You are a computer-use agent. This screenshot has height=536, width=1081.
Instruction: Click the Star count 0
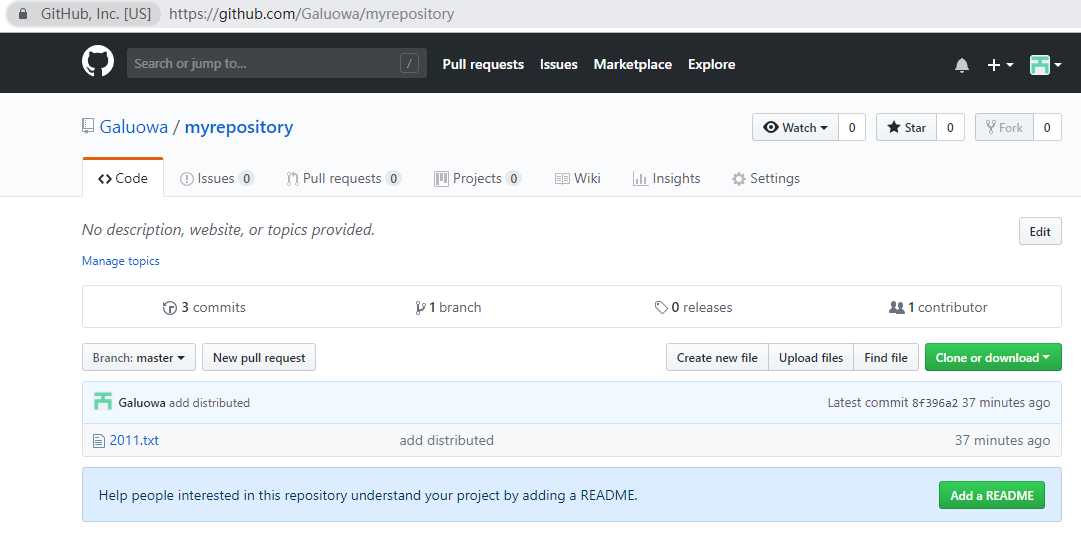coord(951,128)
